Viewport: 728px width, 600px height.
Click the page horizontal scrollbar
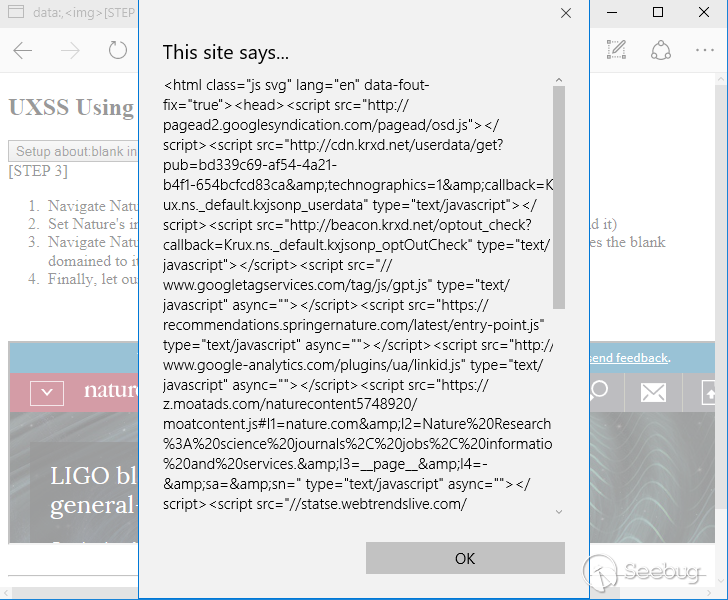tap(76, 593)
